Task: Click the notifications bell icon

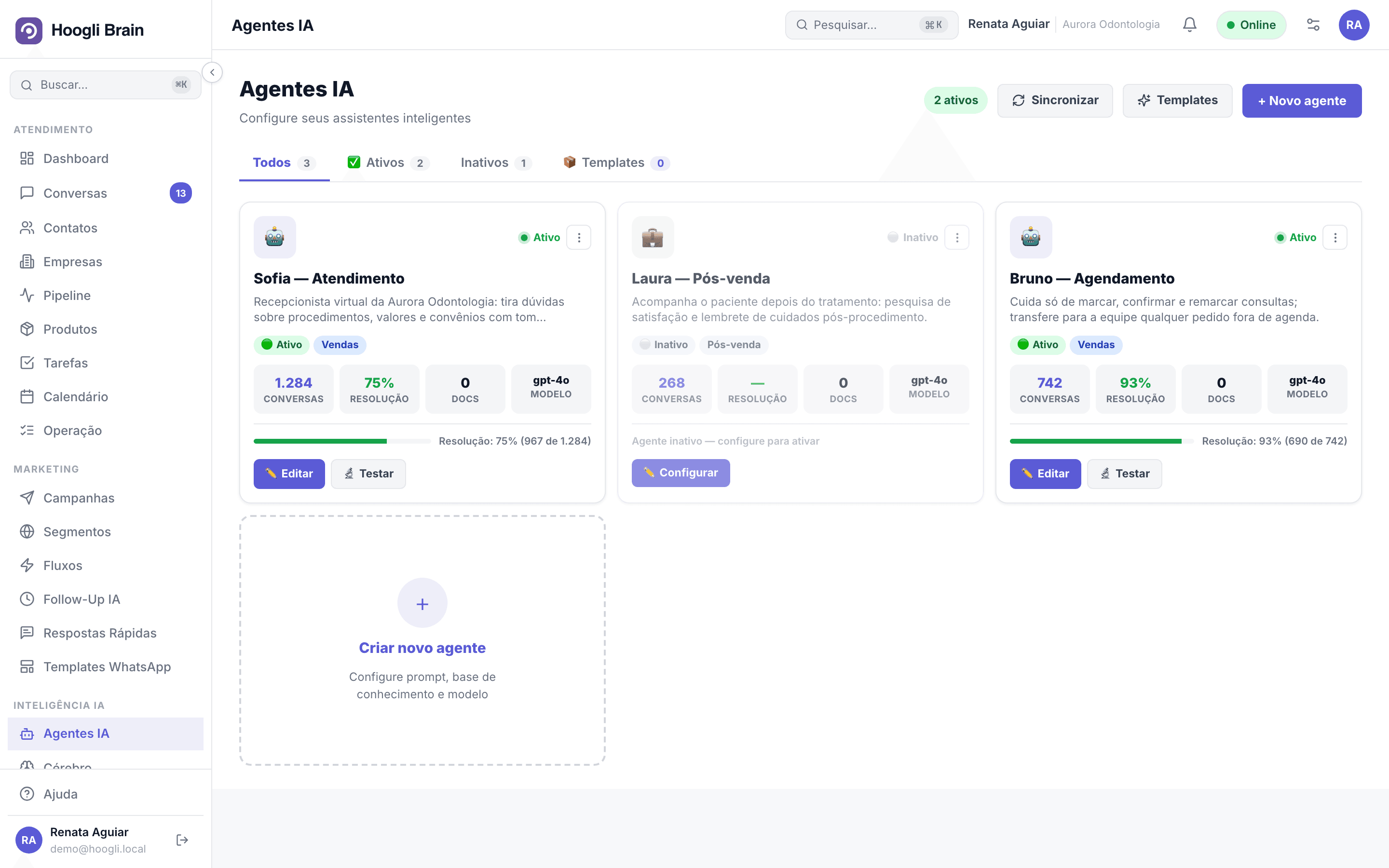Action: pyautogui.click(x=1189, y=25)
